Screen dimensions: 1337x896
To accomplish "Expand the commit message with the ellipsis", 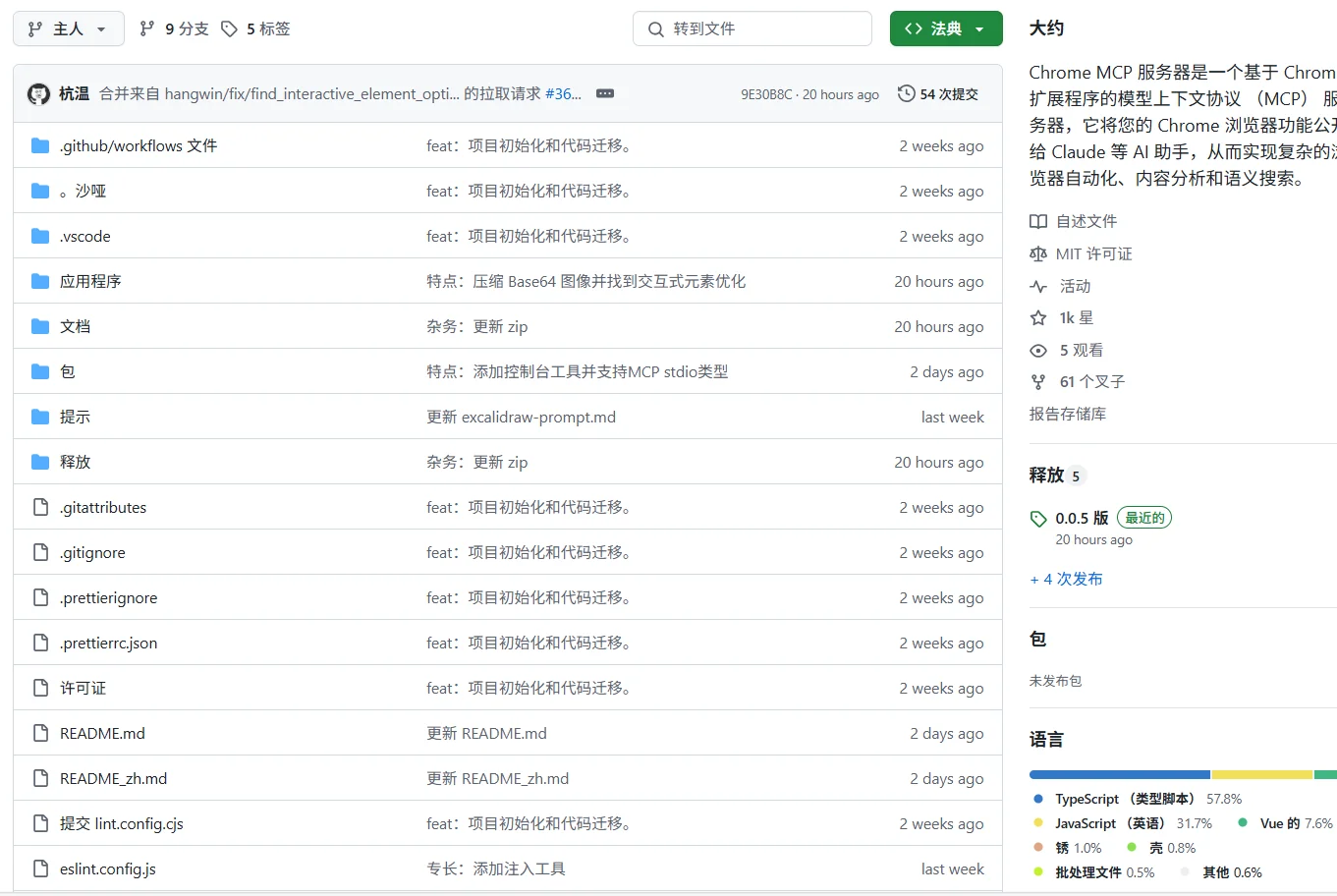I will point(605,93).
